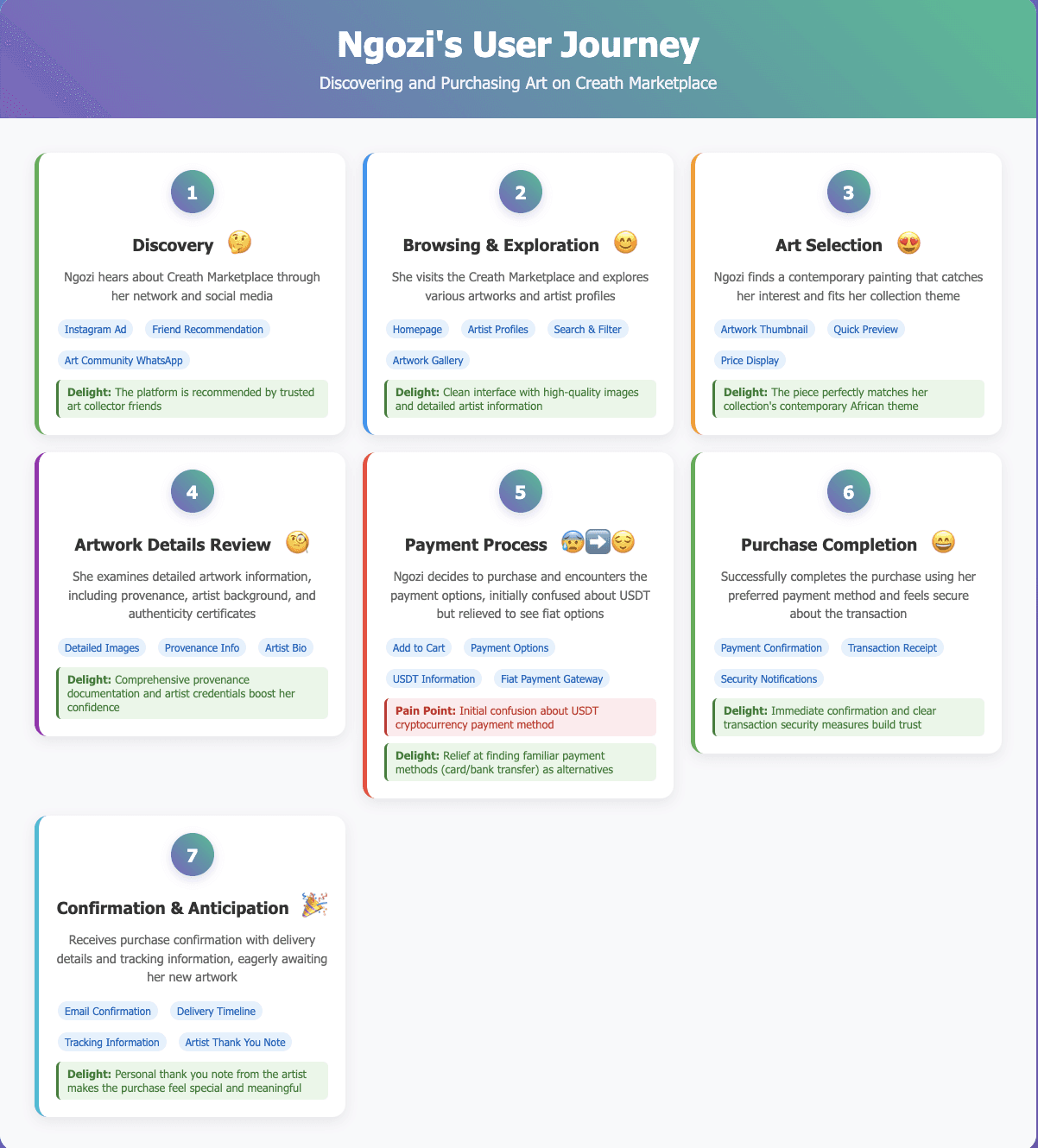
Task: Click the Price Display tag
Action: point(750,360)
